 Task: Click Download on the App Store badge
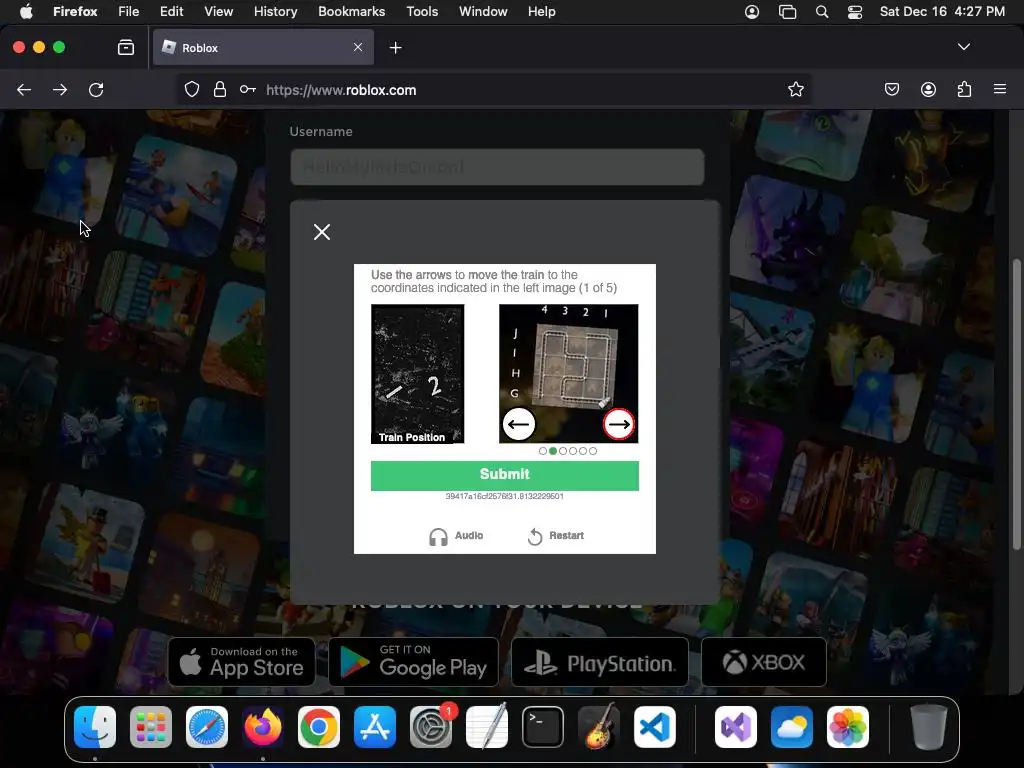click(242, 662)
